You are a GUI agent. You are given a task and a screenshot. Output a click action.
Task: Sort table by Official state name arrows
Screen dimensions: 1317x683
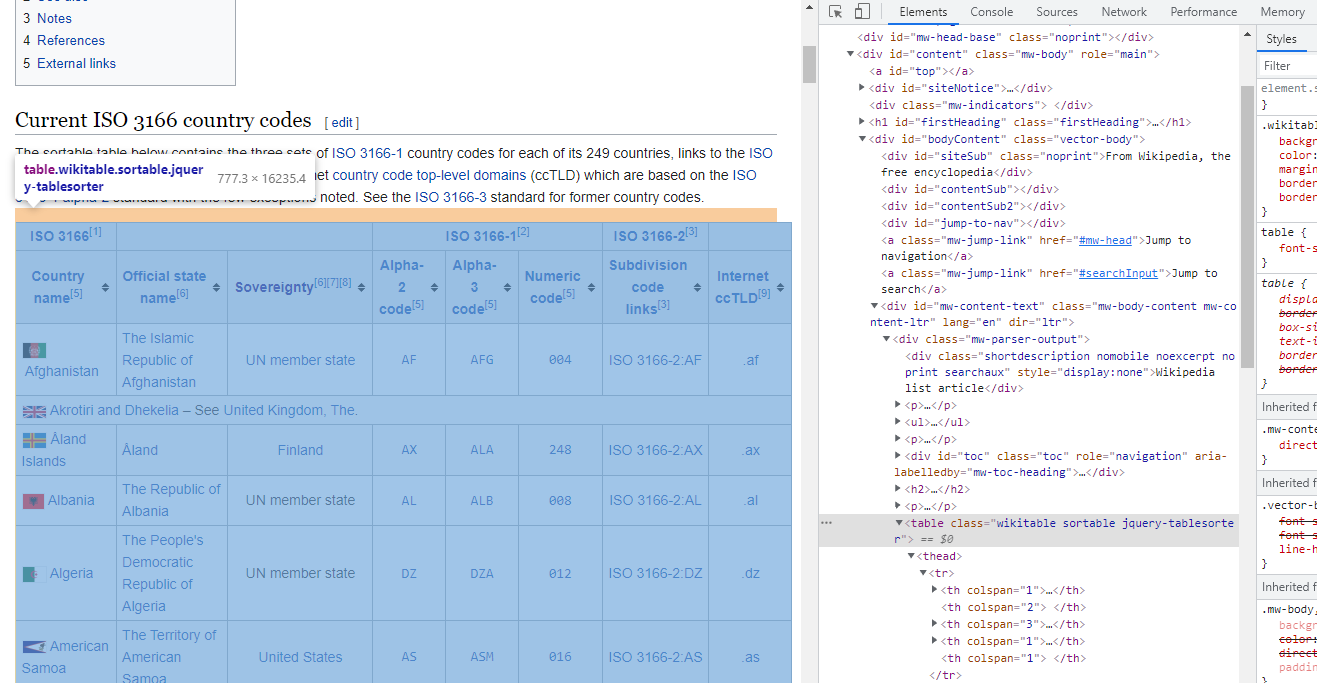[x=216, y=287]
